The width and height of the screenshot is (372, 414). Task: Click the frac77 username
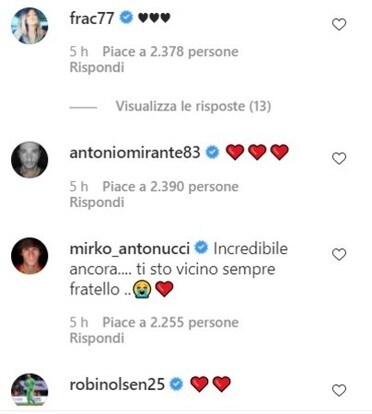point(92,18)
